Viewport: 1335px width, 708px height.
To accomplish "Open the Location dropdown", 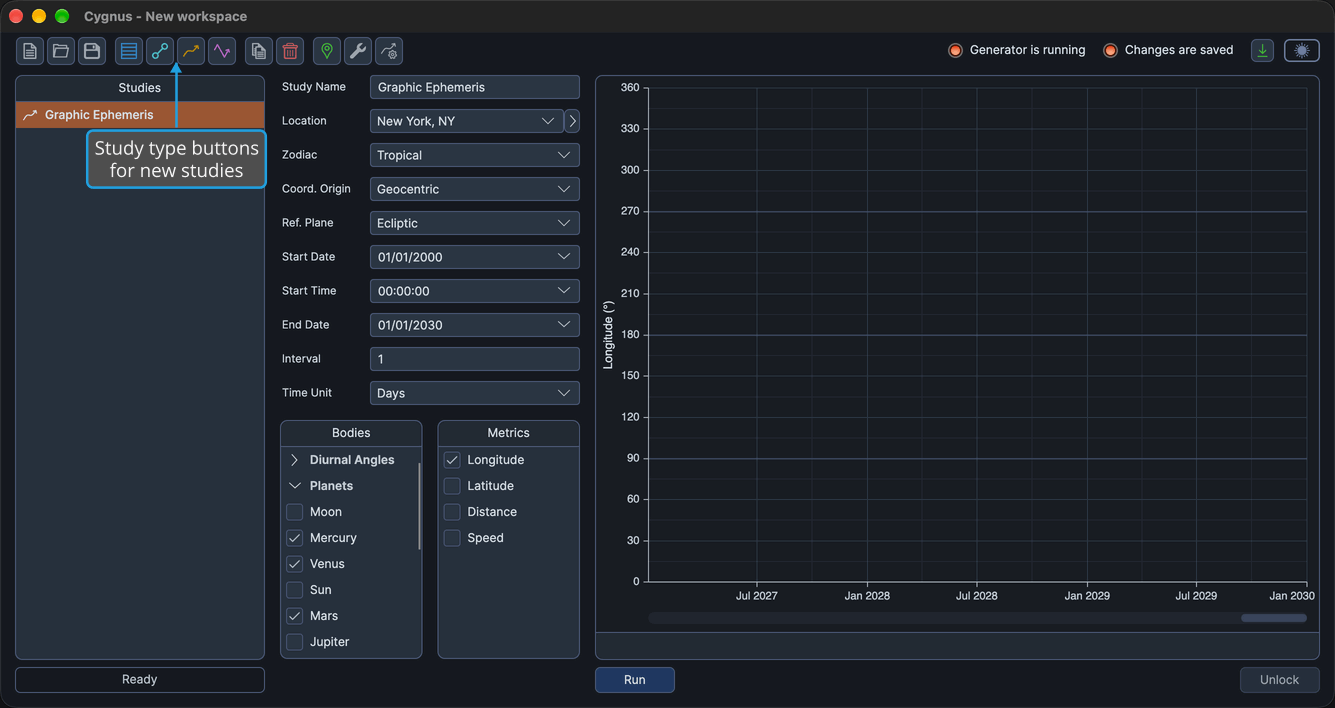I will point(466,121).
